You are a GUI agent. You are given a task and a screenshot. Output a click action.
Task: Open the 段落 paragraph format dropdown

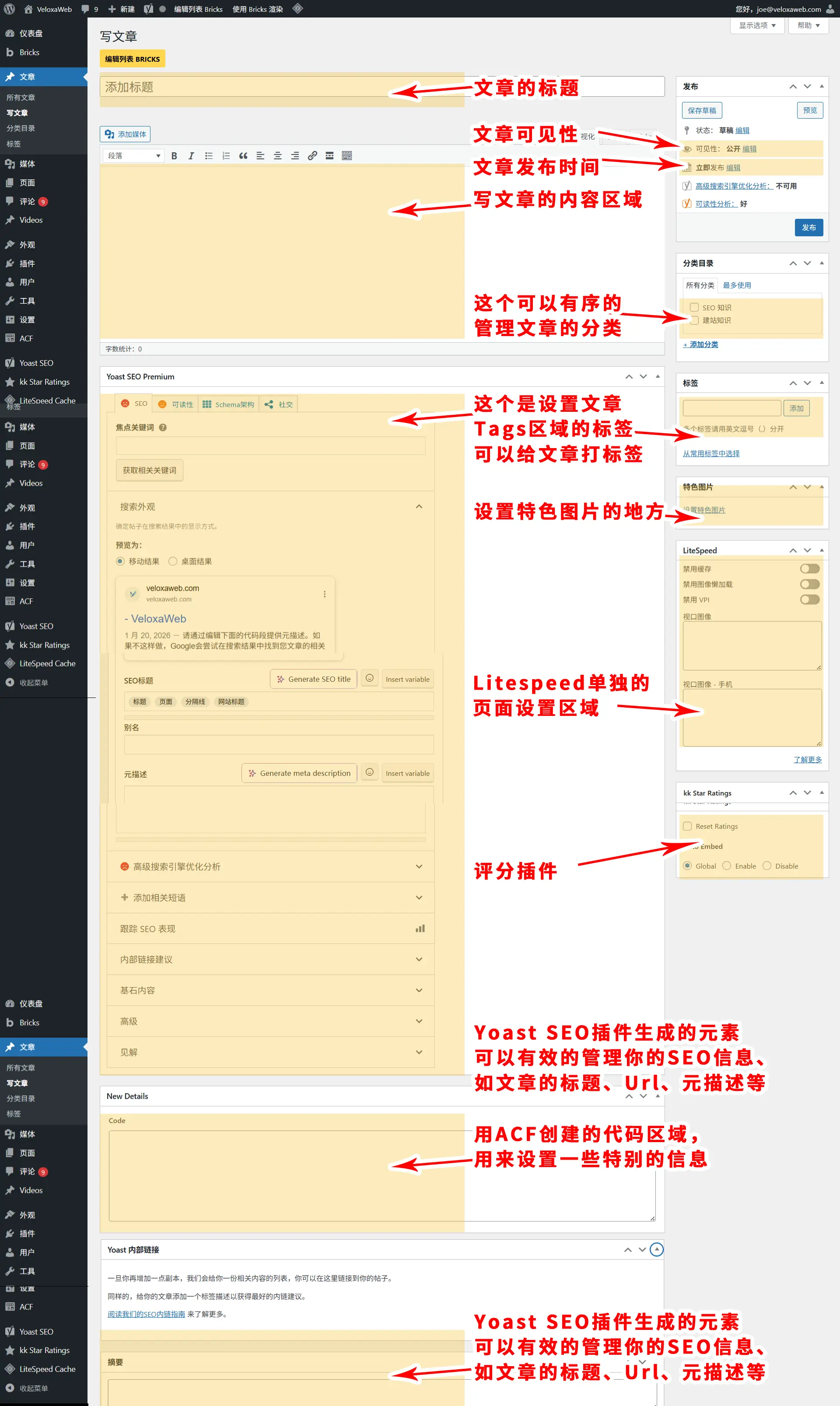(134, 156)
